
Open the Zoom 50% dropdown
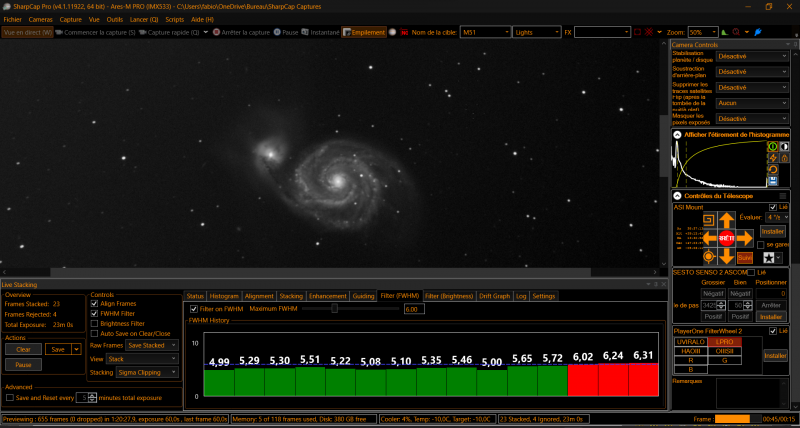click(x=703, y=32)
